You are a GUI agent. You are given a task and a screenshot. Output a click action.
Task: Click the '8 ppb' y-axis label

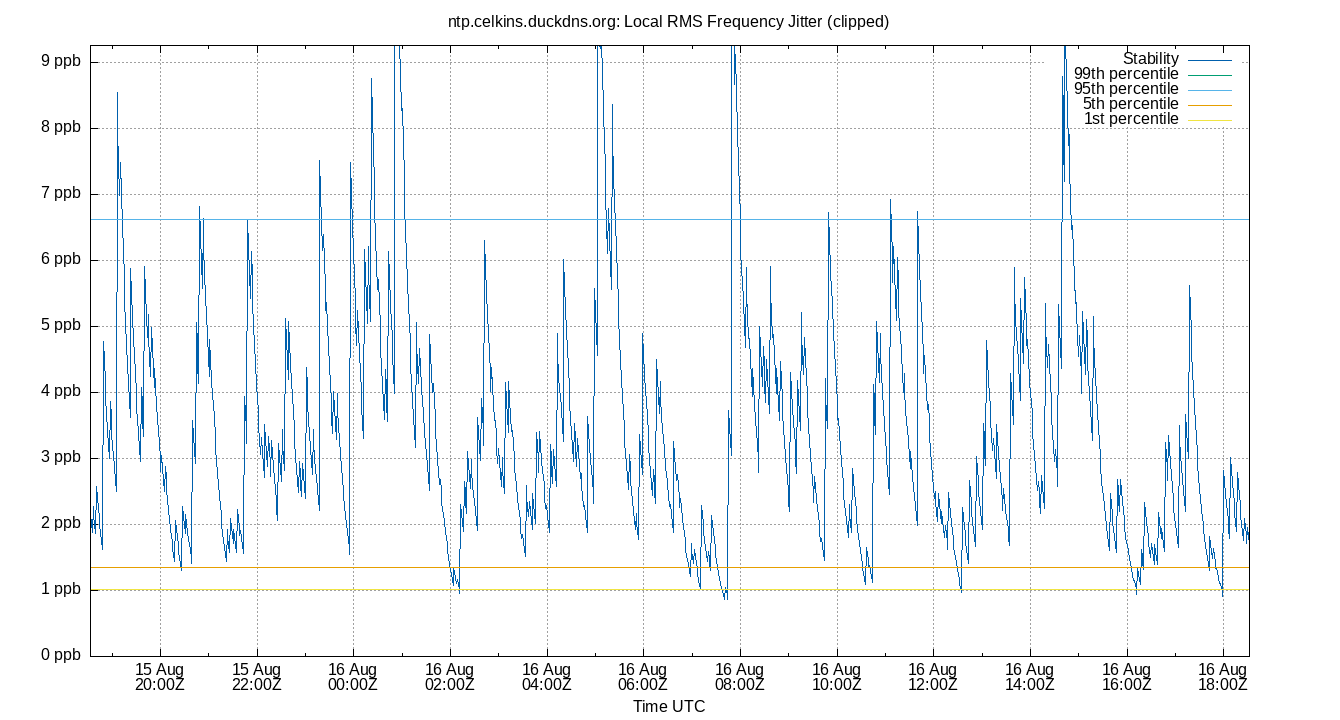60,127
